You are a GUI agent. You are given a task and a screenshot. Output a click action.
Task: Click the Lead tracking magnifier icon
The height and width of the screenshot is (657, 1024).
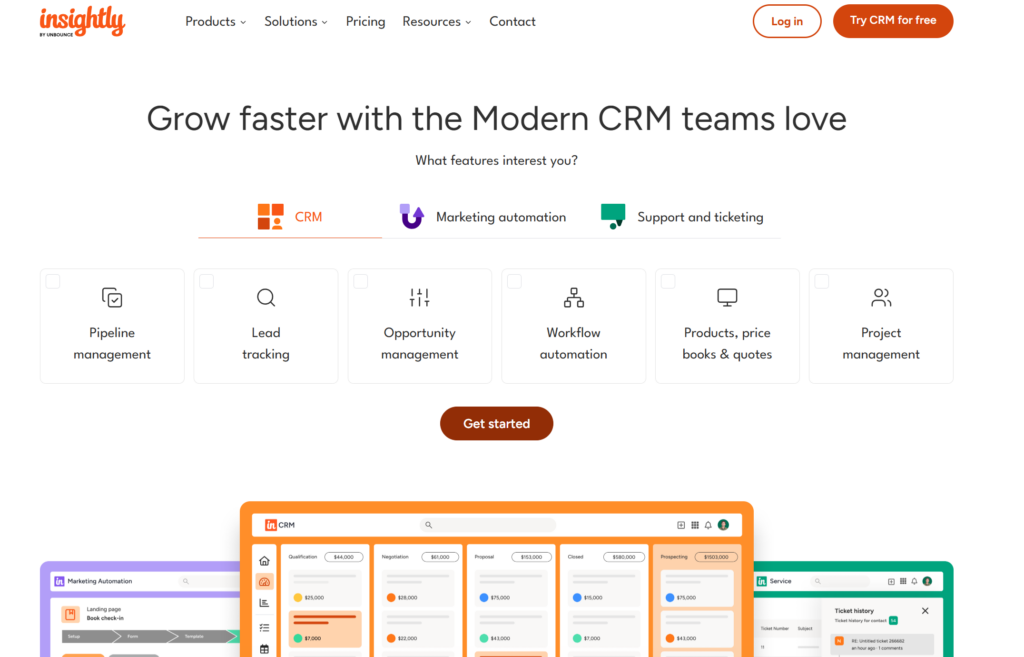coord(266,298)
